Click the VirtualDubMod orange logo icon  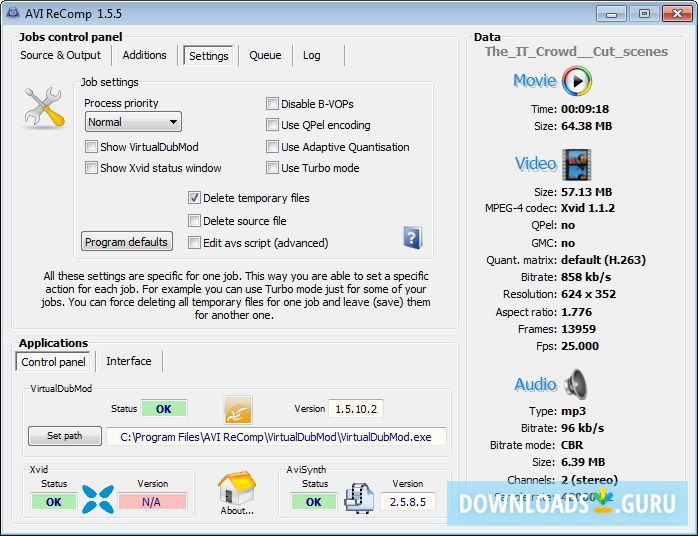tap(238, 410)
